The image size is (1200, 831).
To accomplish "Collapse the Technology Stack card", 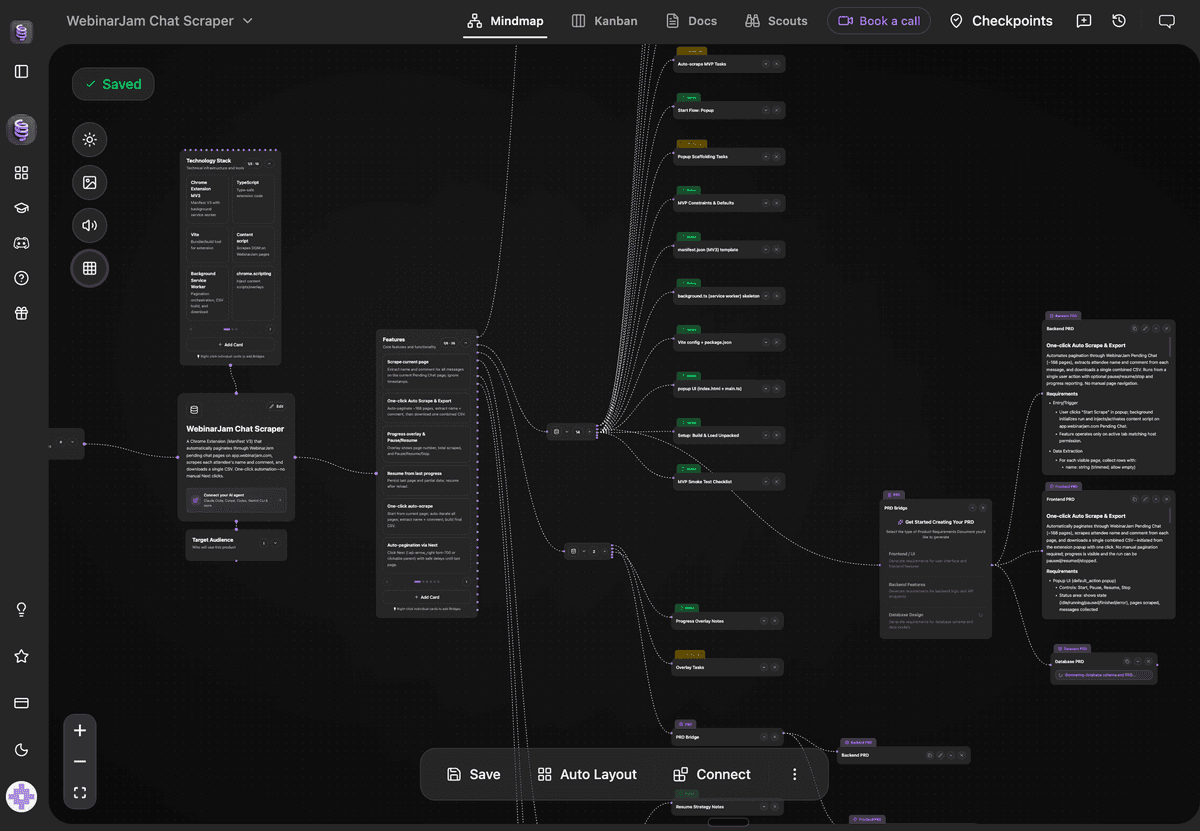I will click(270, 163).
